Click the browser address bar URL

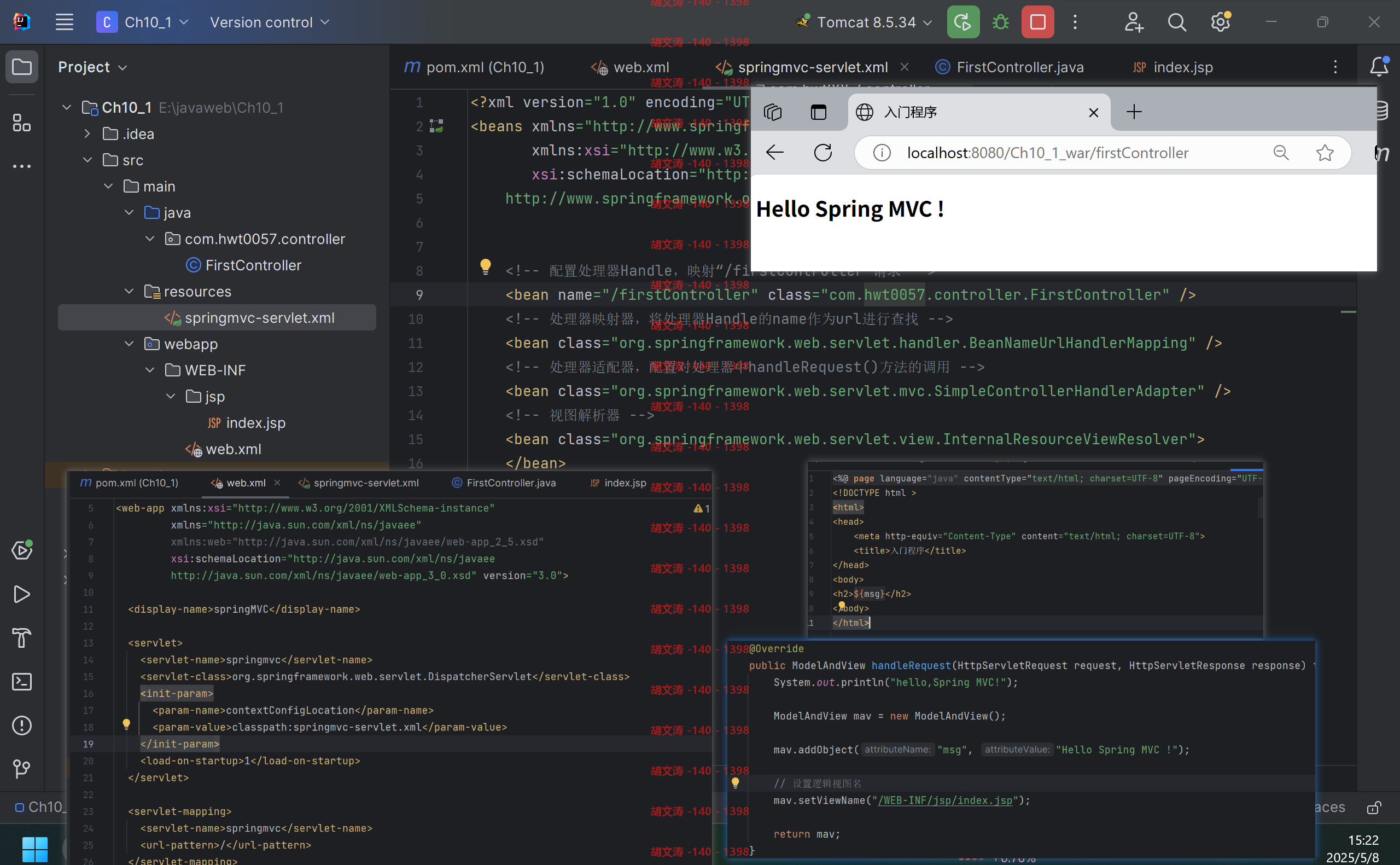pyautogui.click(x=1047, y=153)
